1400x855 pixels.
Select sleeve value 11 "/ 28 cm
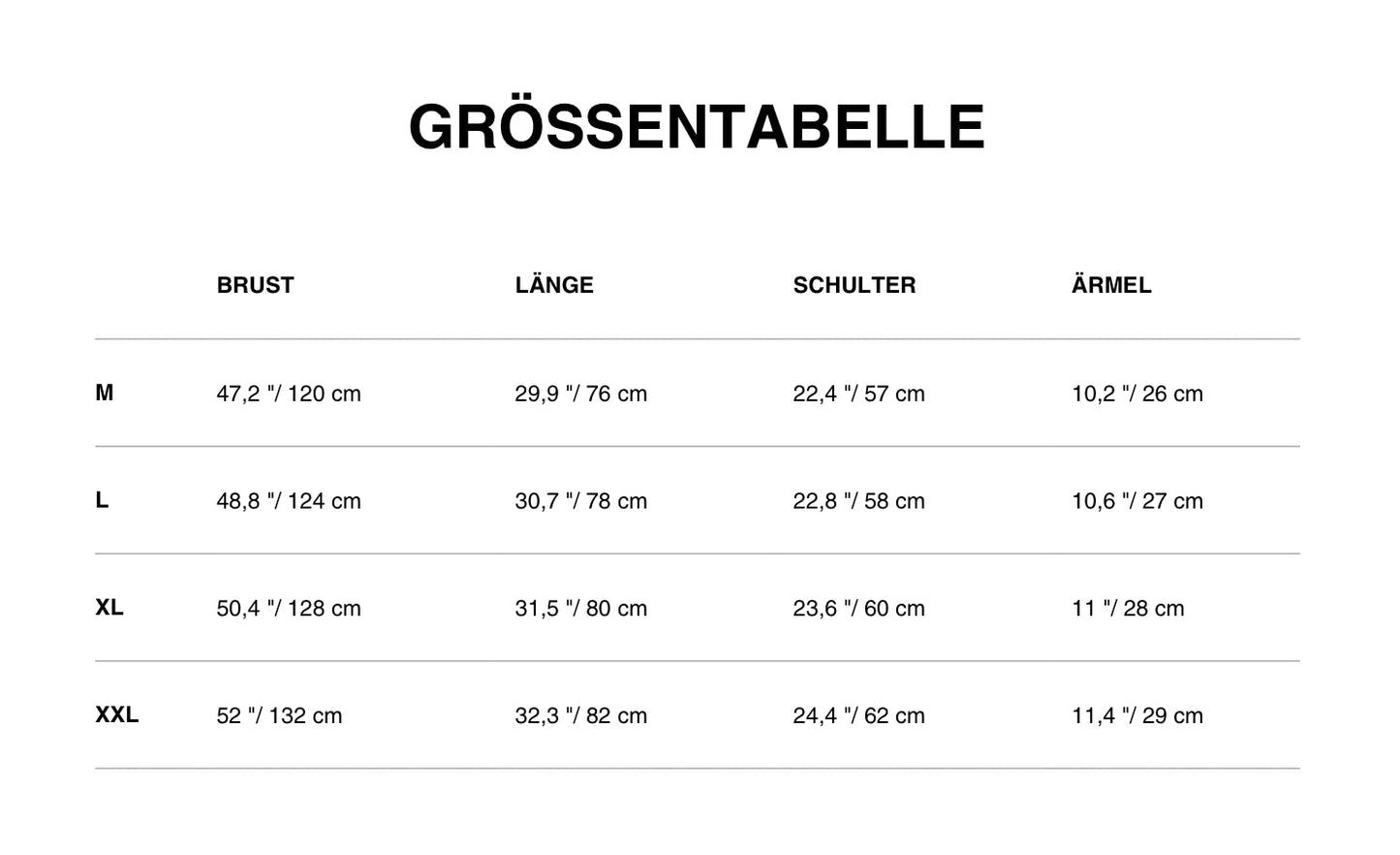pyautogui.click(x=1128, y=609)
